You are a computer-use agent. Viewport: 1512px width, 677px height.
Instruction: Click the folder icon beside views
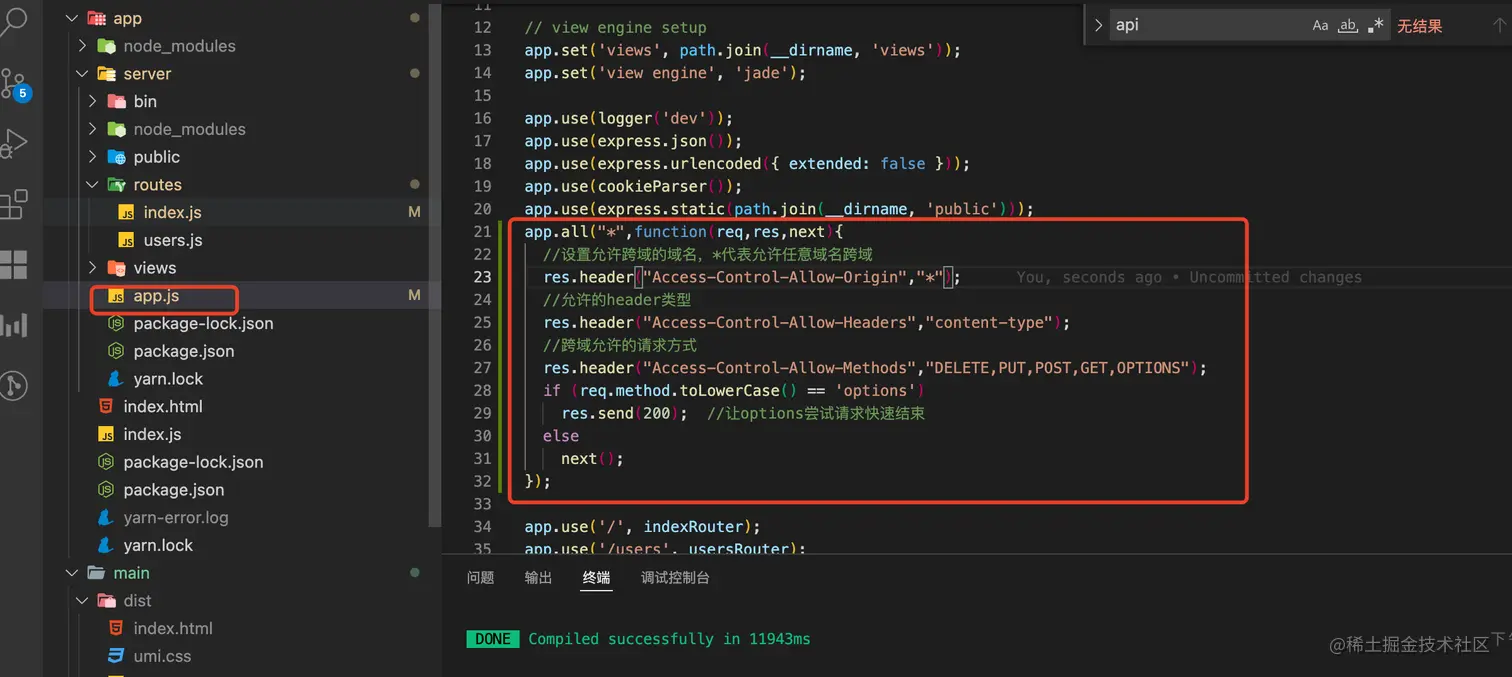tap(115, 268)
